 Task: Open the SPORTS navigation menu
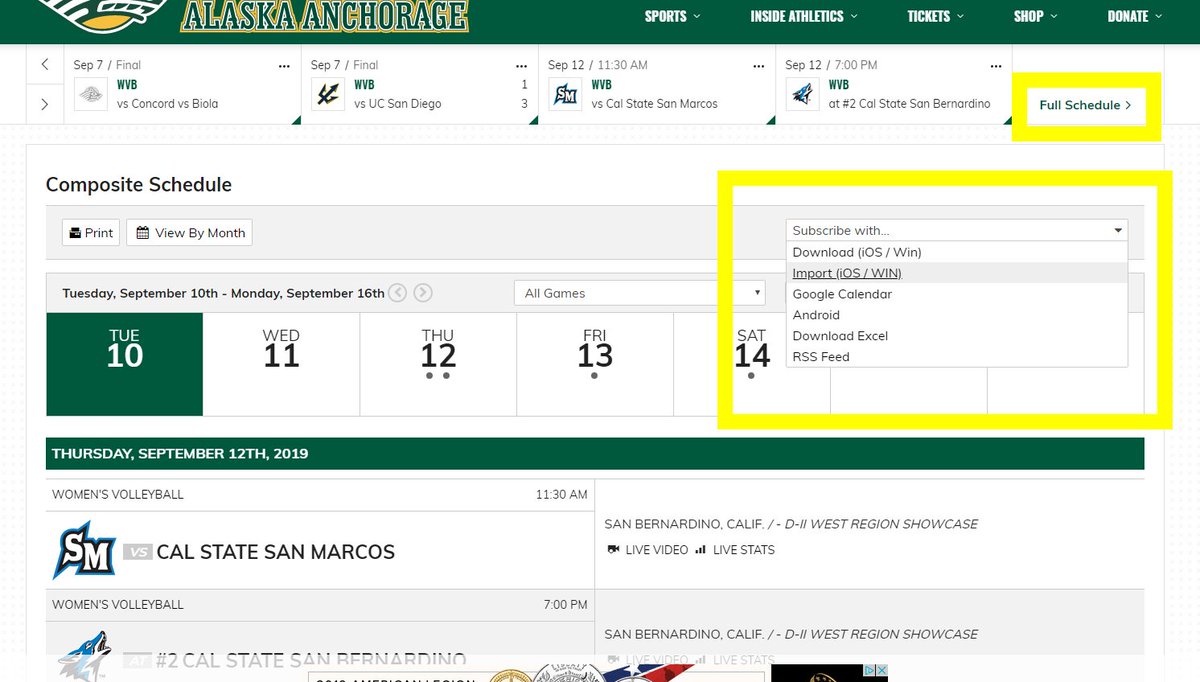(672, 16)
